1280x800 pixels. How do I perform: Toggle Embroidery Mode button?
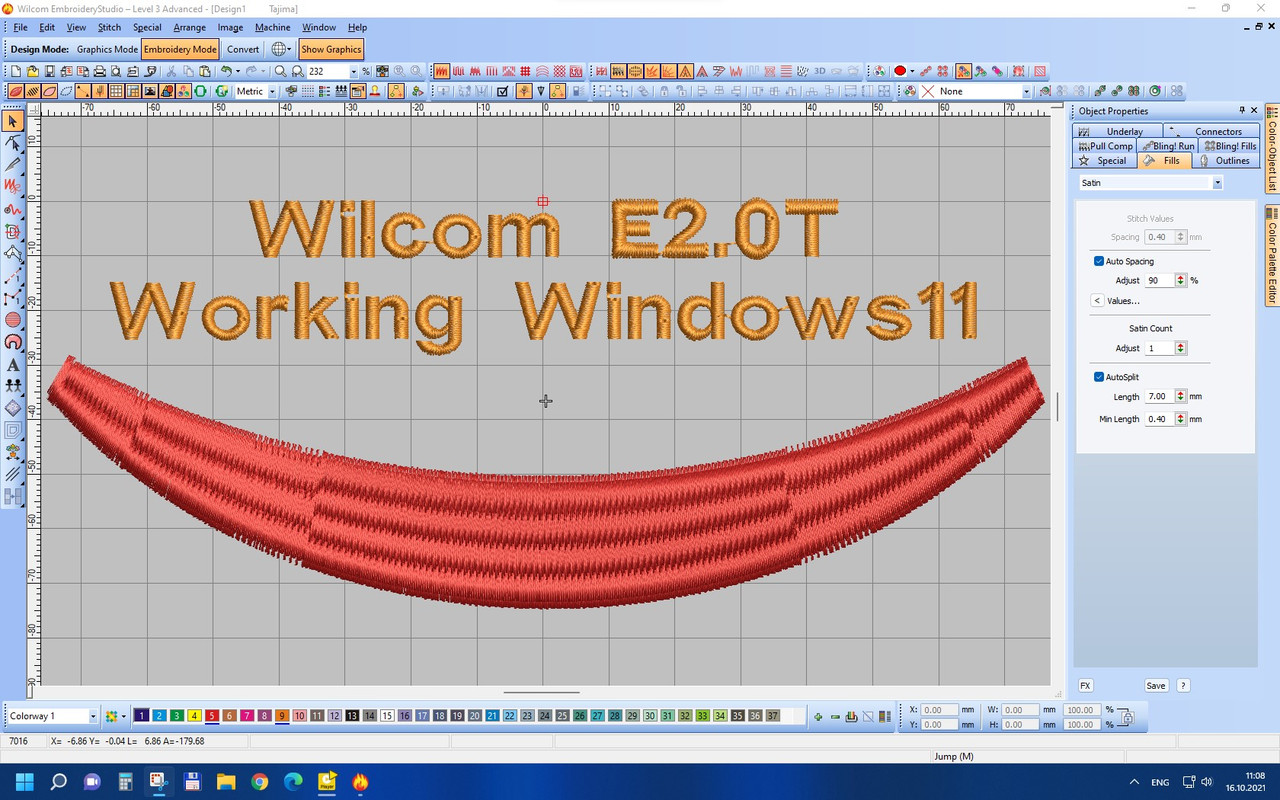click(180, 49)
